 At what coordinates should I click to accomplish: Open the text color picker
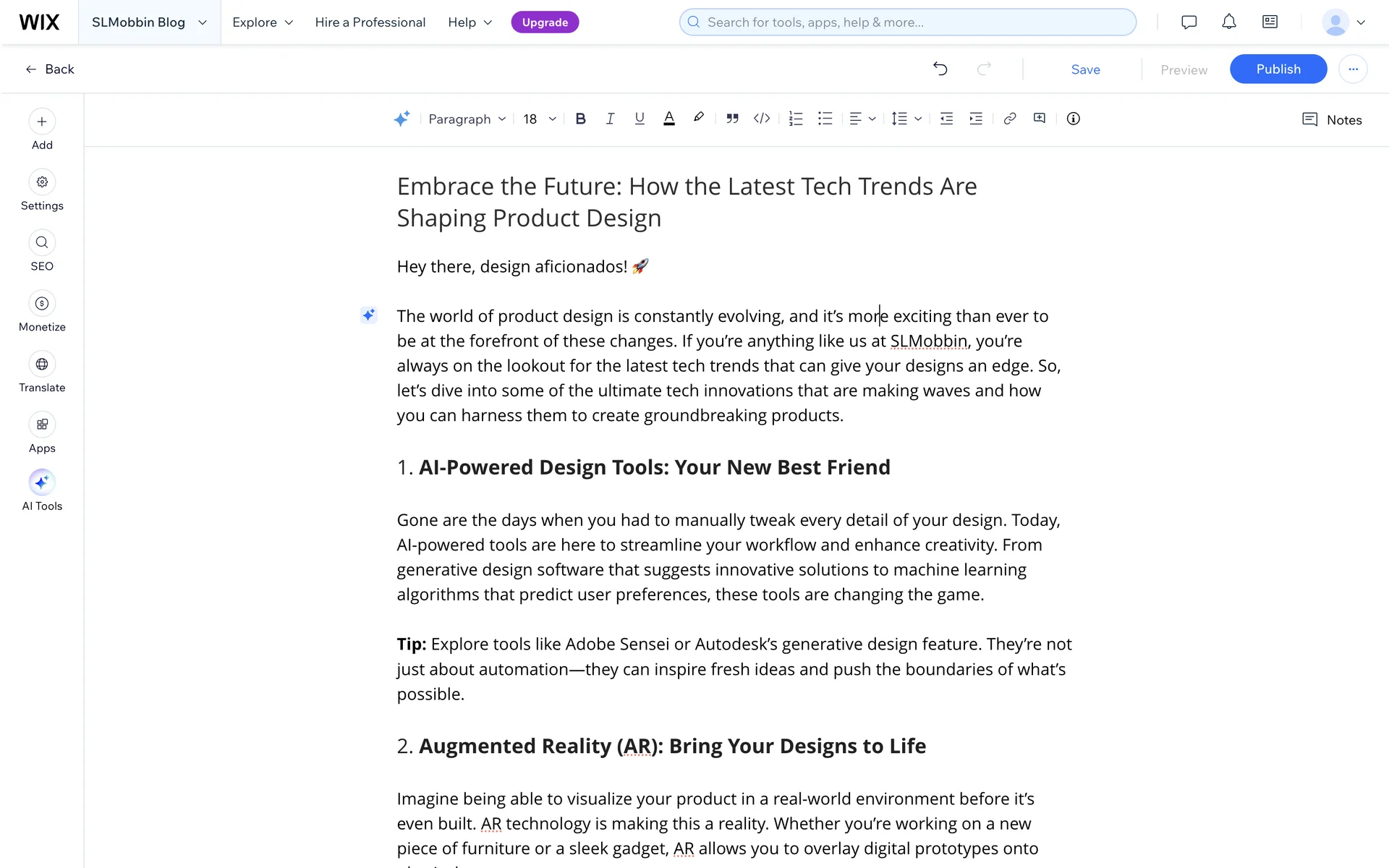point(669,119)
